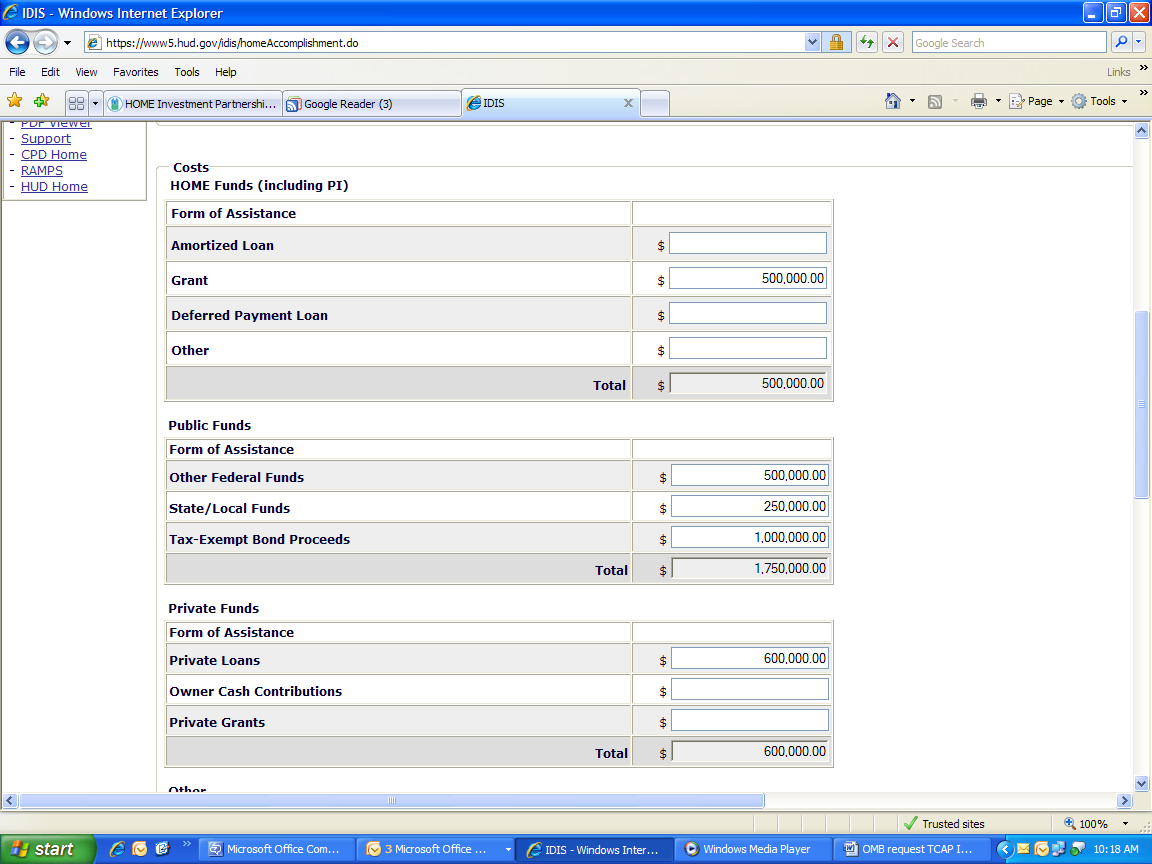Click the scroll right arrow button
1152x864 pixels.
1124,800
